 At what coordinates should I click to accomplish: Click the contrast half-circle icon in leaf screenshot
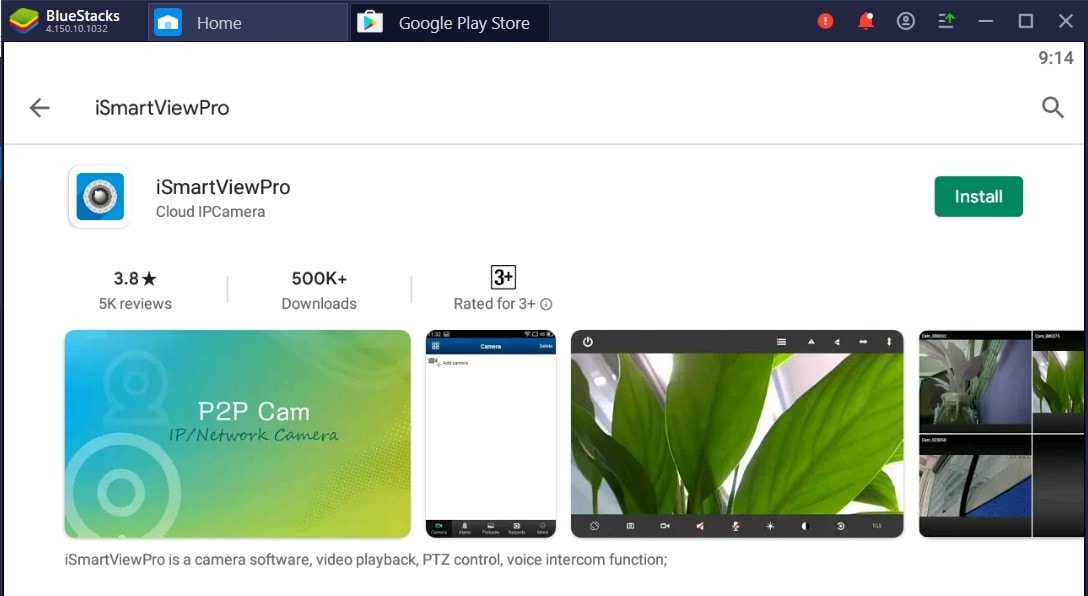pos(805,526)
